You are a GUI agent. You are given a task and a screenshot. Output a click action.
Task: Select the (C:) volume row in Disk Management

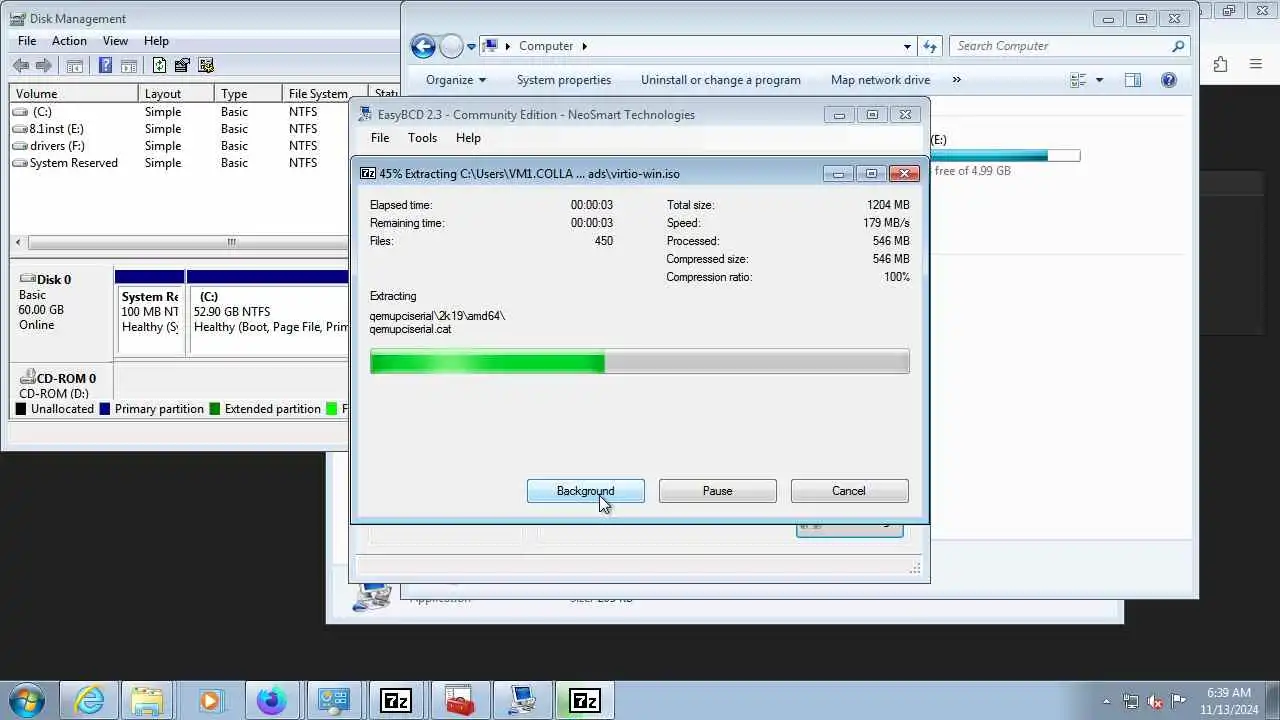click(180, 112)
